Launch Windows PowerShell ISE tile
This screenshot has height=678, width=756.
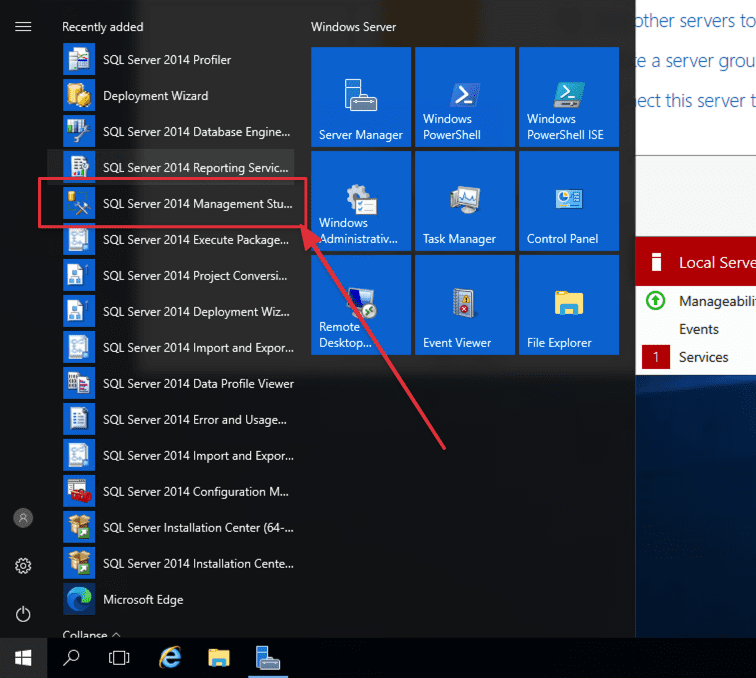pyautogui.click(x=569, y=97)
